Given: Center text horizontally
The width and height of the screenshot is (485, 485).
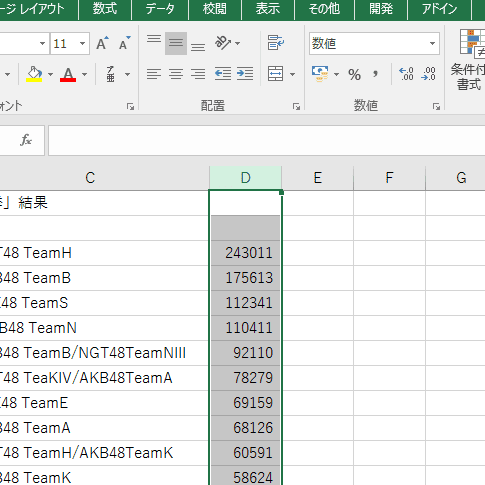Looking at the screenshot, I should [x=176, y=74].
